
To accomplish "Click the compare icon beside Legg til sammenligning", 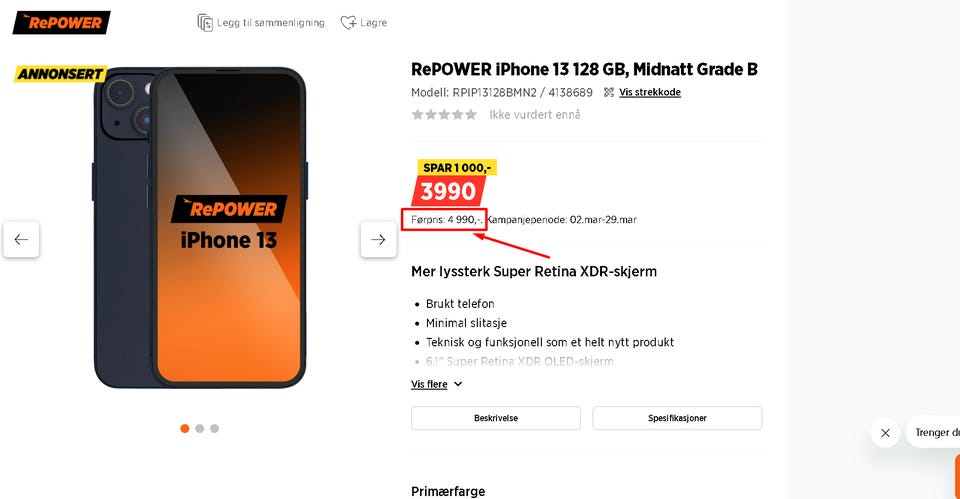I will 205,23.
